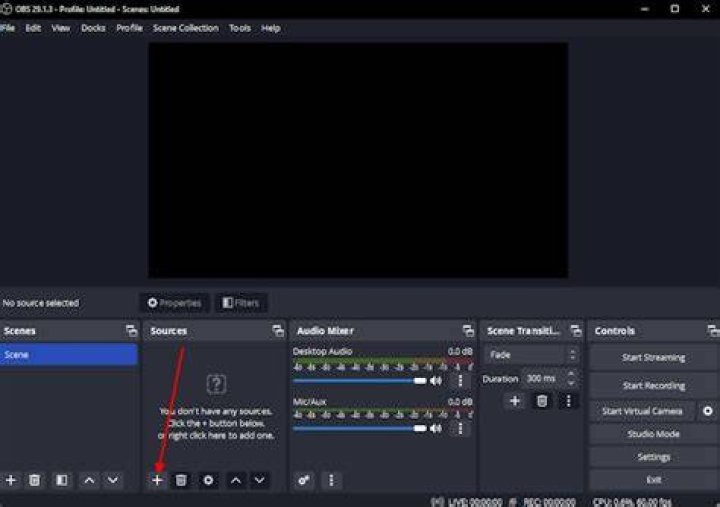Screen dimensions: 720x507
Task: Open the Help menu
Action: pyautogui.click(x=270, y=28)
